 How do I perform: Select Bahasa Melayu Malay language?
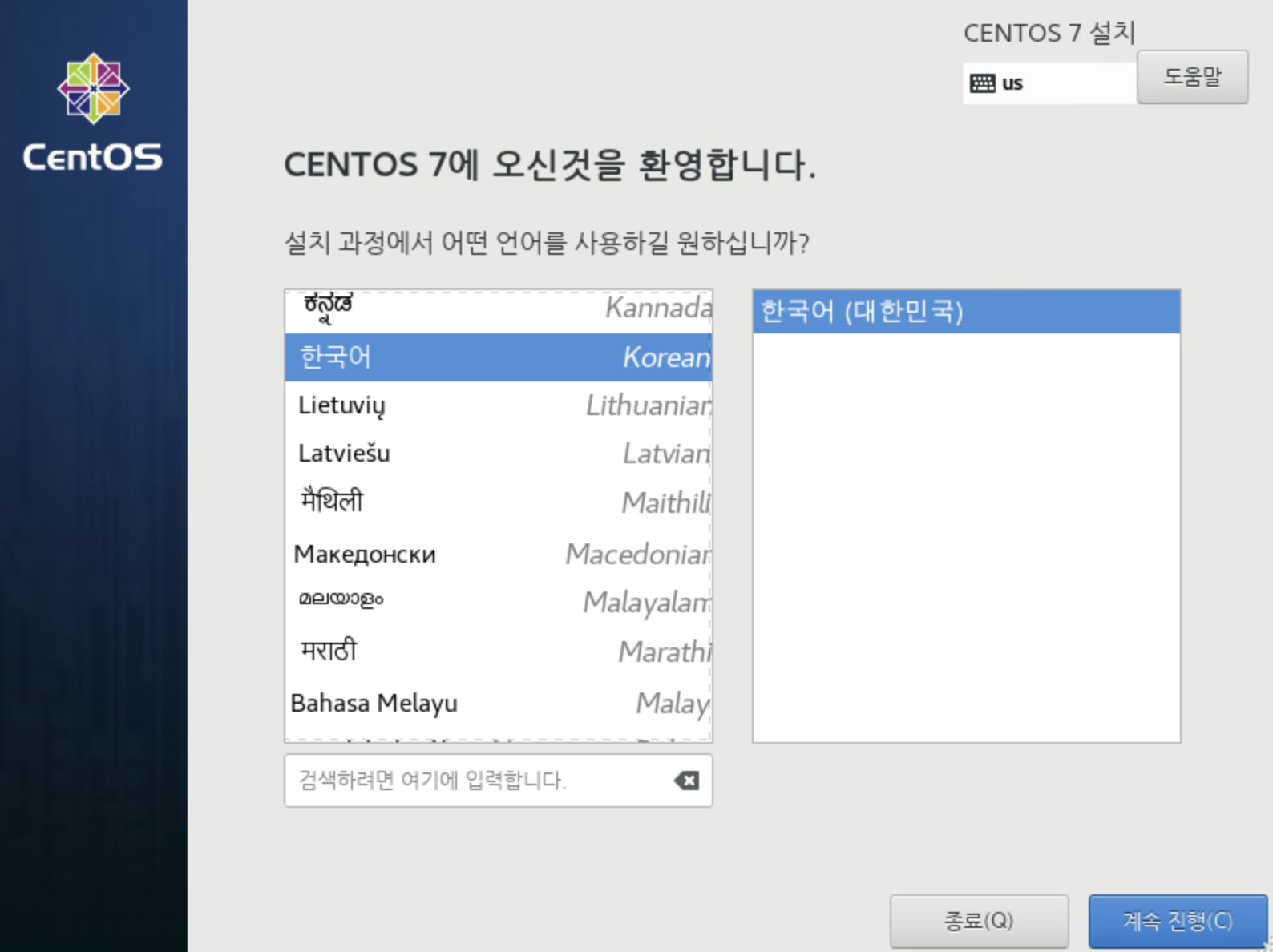[x=498, y=704]
